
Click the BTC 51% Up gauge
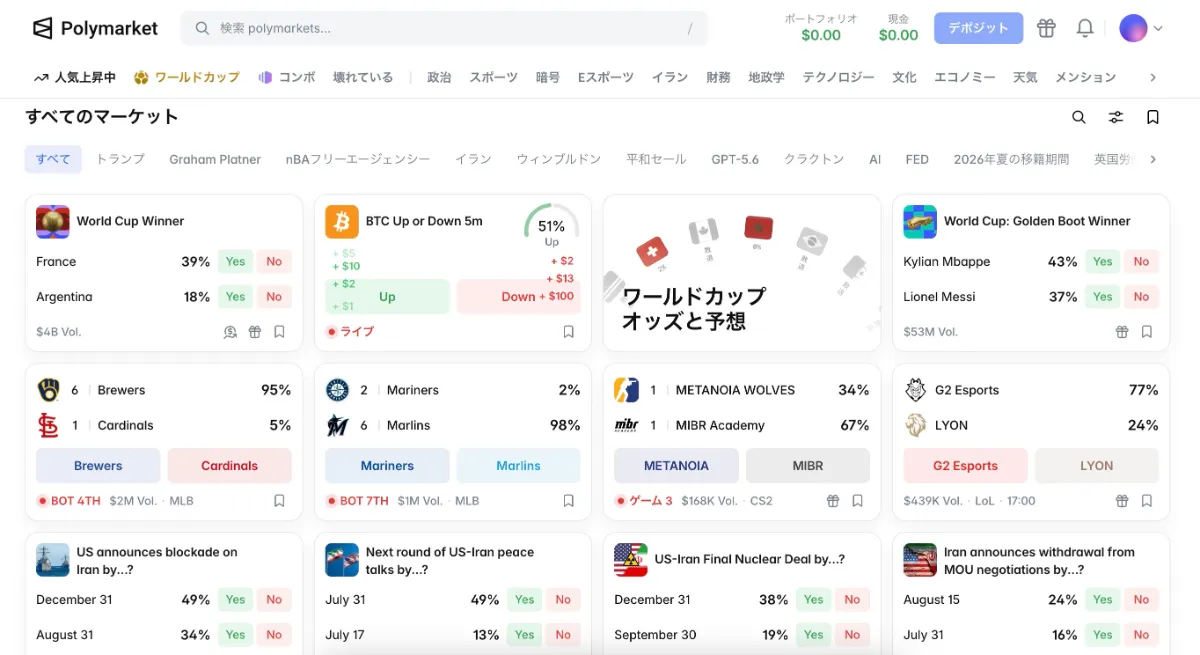pyautogui.click(x=552, y=228)
